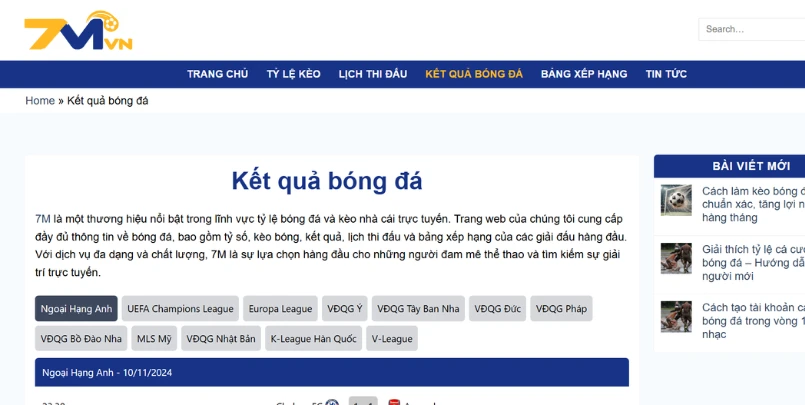Image resolution: width=805 pixels, height=405 pixels.
Task: Open Lịch Thi Đấu menu item
Action: (x=372, y=74)
